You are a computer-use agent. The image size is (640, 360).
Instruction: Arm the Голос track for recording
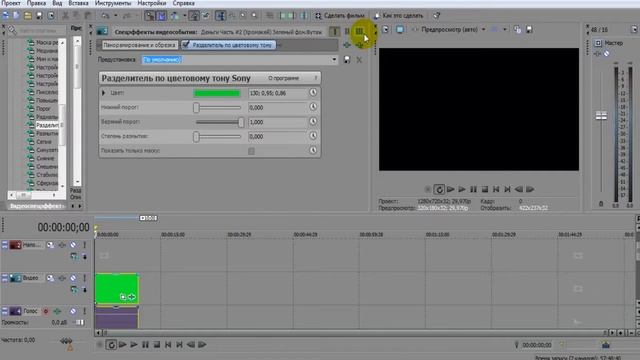[x=46, y=311]
